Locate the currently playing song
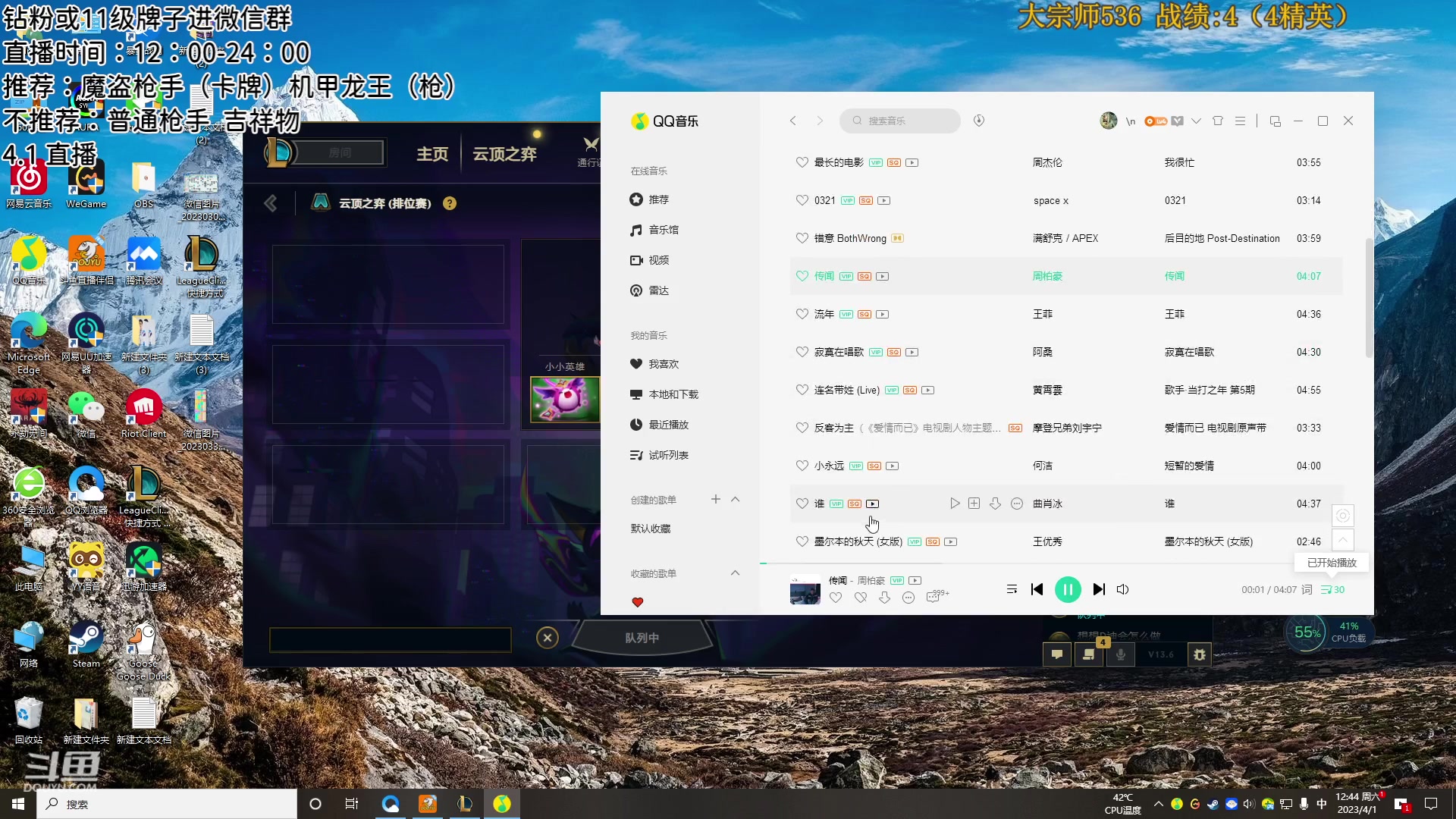The height and width of the screenshot is (819, 1456). point(1343,516)
